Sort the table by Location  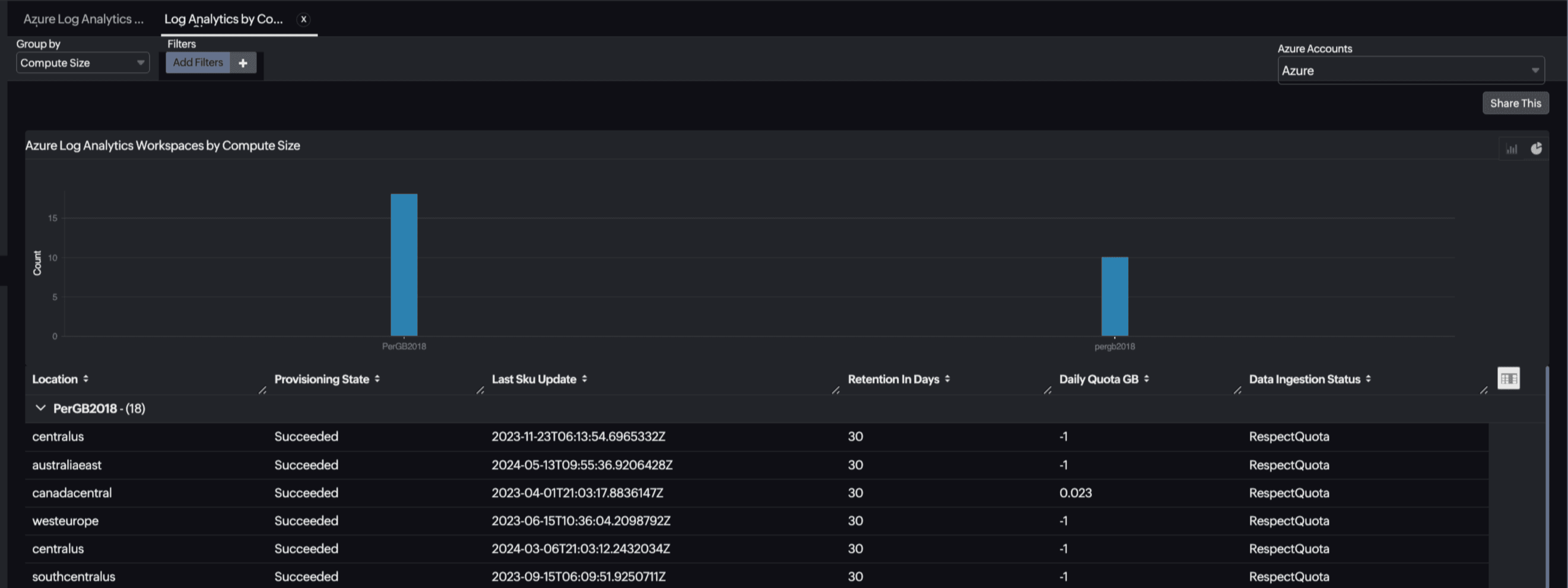click(86, 378)
